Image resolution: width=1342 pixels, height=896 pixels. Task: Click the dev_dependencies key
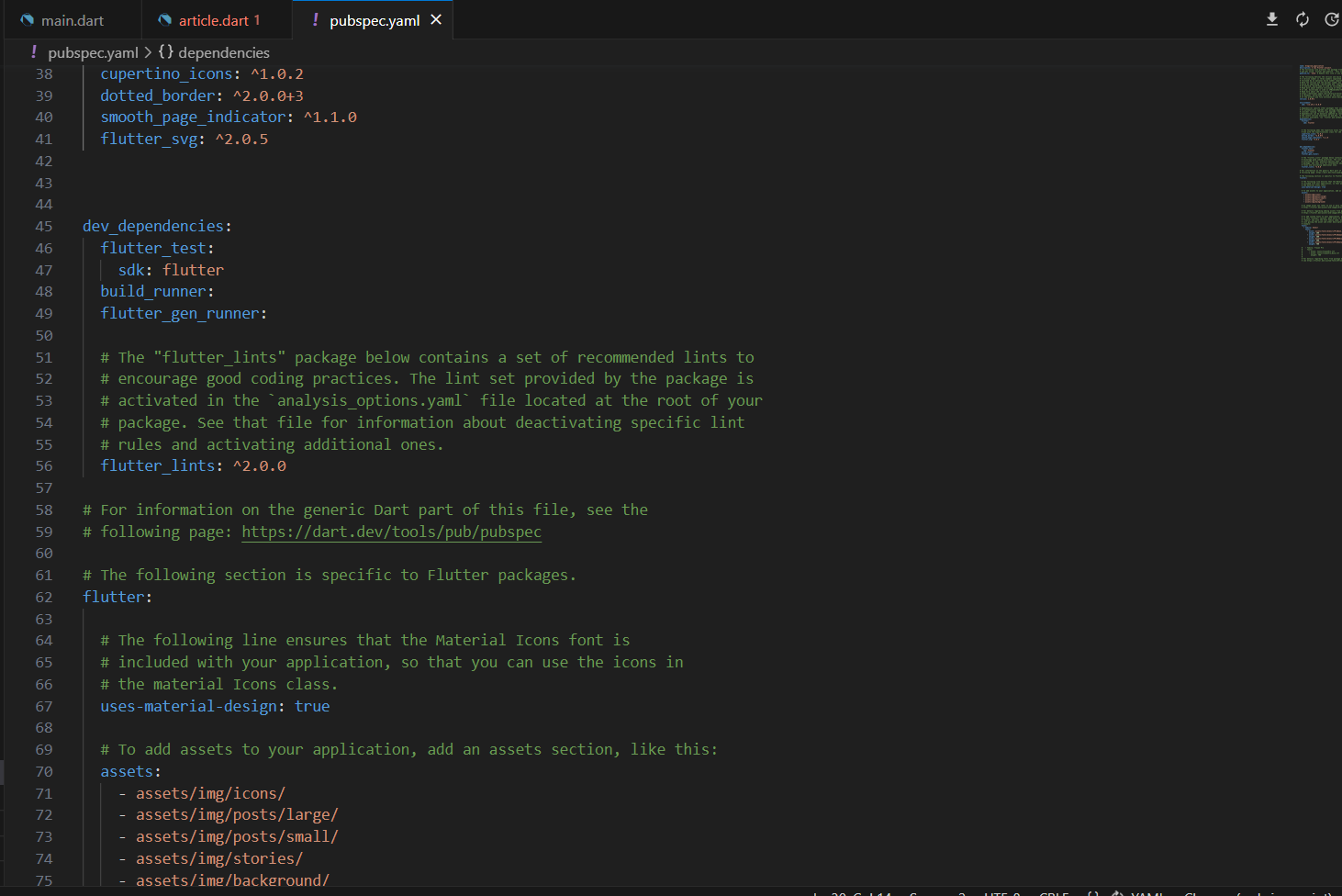click(152, 226)
